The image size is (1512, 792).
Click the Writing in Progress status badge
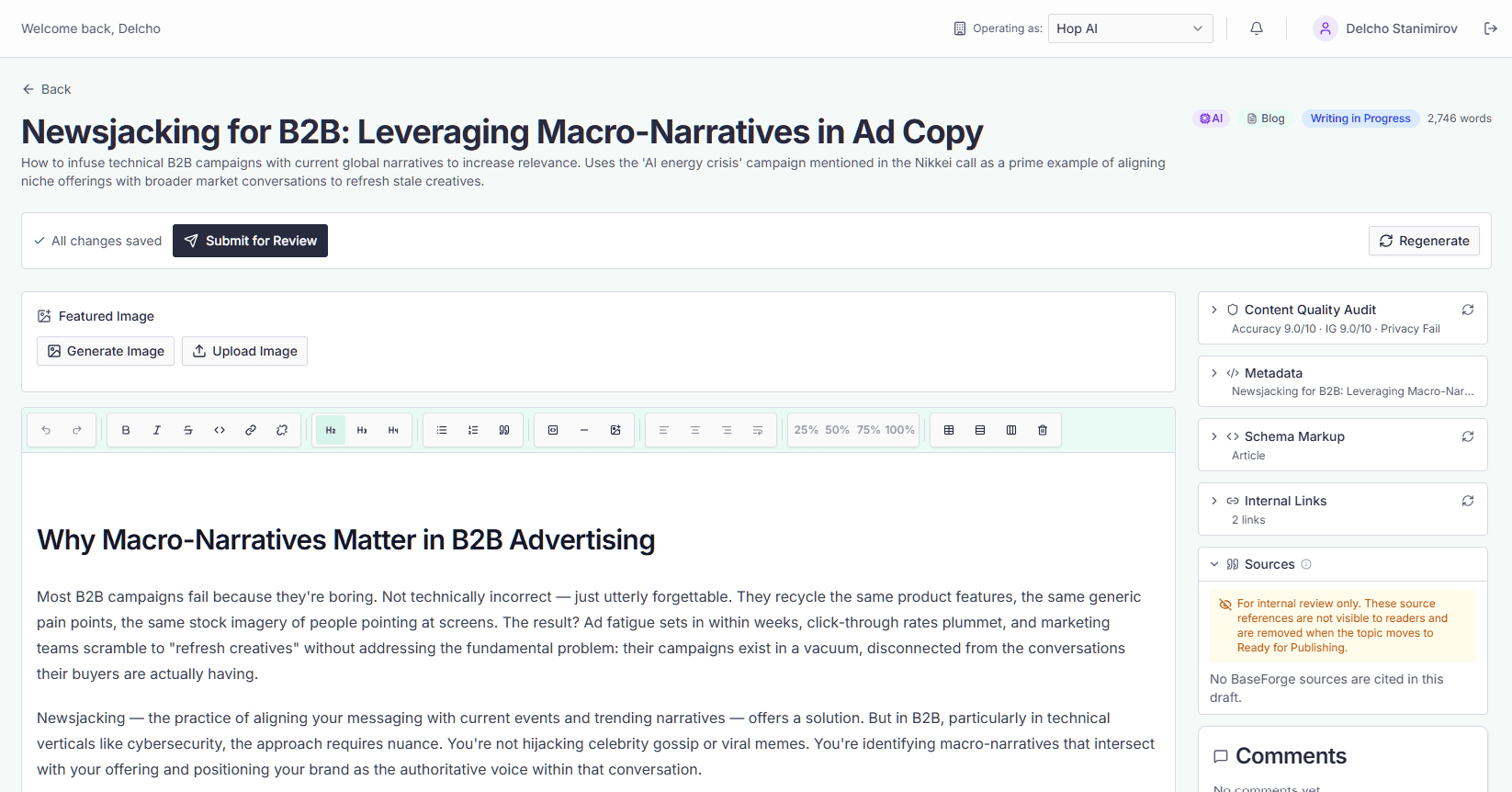pyautogui.click(x=1360, y=119)
